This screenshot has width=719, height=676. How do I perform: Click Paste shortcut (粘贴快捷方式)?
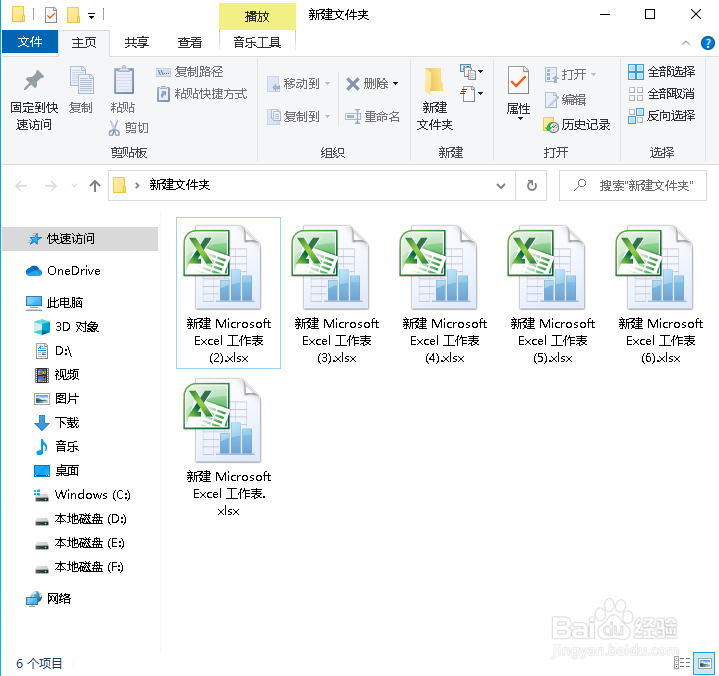pos(202,94)
